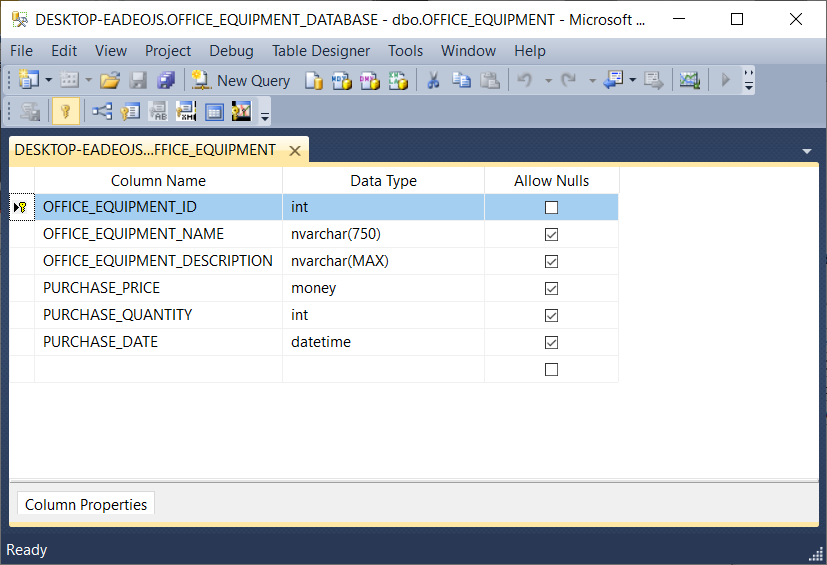
Task: Open the Table Designer toolbar options arrow
Action: click(265, 114)
